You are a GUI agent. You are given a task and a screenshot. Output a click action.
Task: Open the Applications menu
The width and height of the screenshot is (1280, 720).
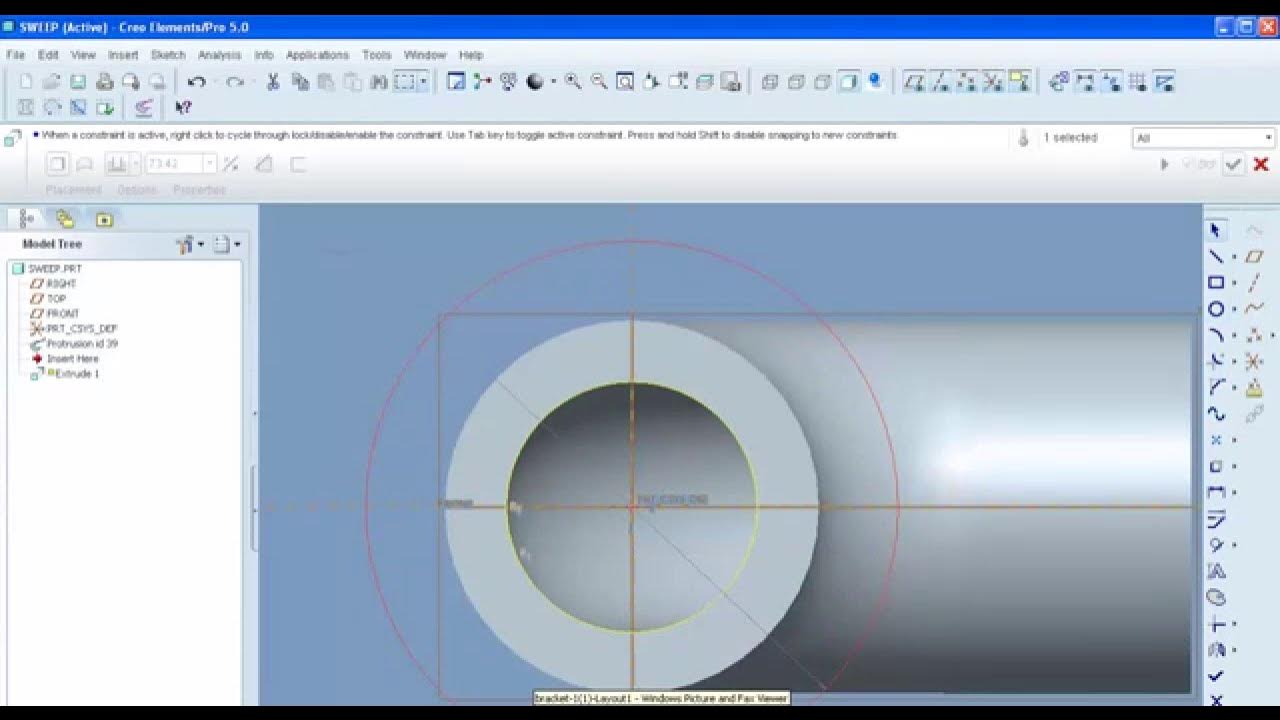coord(317,55)
